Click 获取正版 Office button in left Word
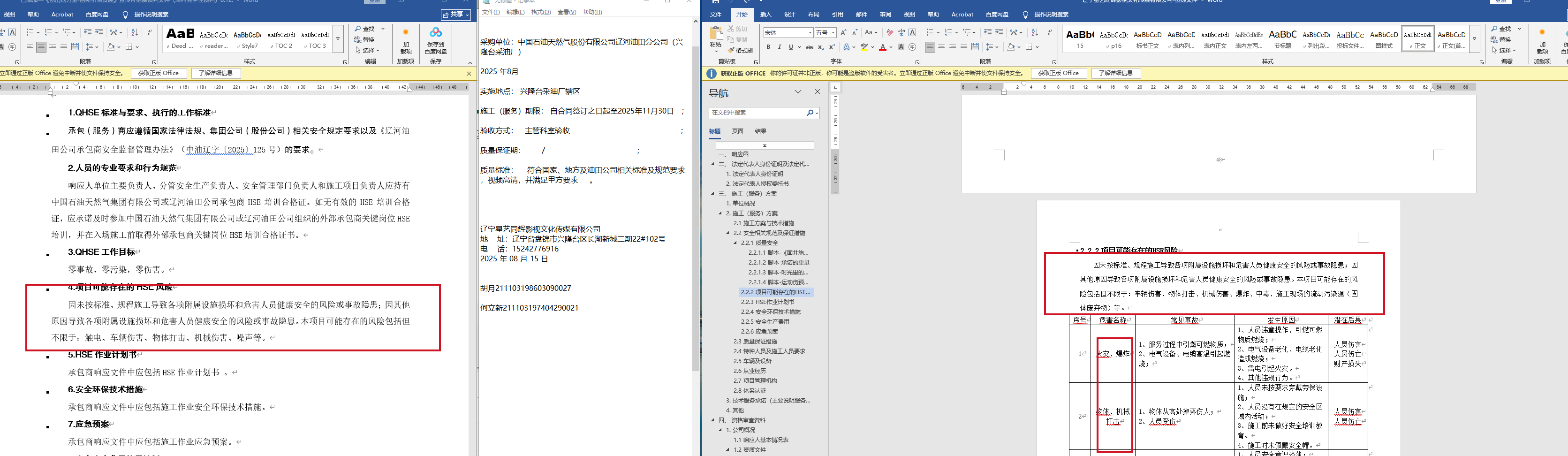 [x=158, y=73]
